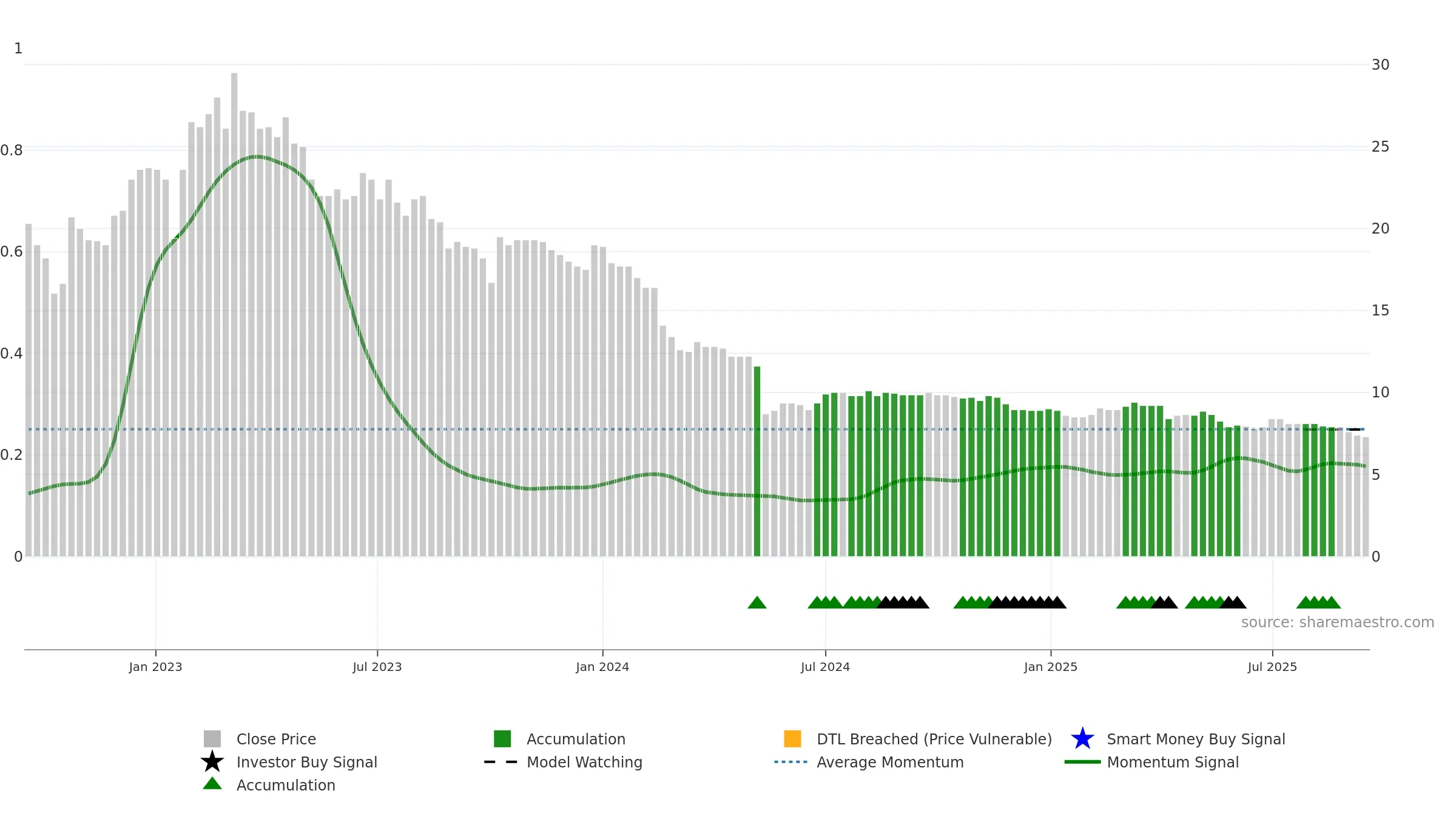Click the Jul 2025 axis label
The image size is (1456, 819).
point(1272,667)
